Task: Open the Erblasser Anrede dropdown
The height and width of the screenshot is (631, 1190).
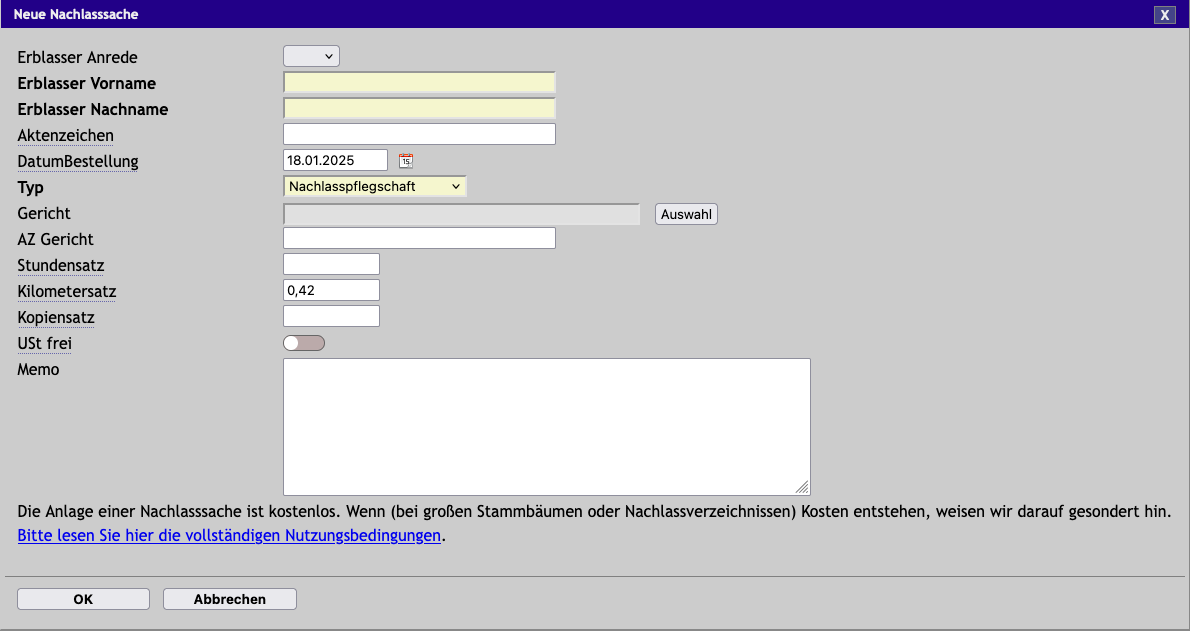Action: pos(311,56)
